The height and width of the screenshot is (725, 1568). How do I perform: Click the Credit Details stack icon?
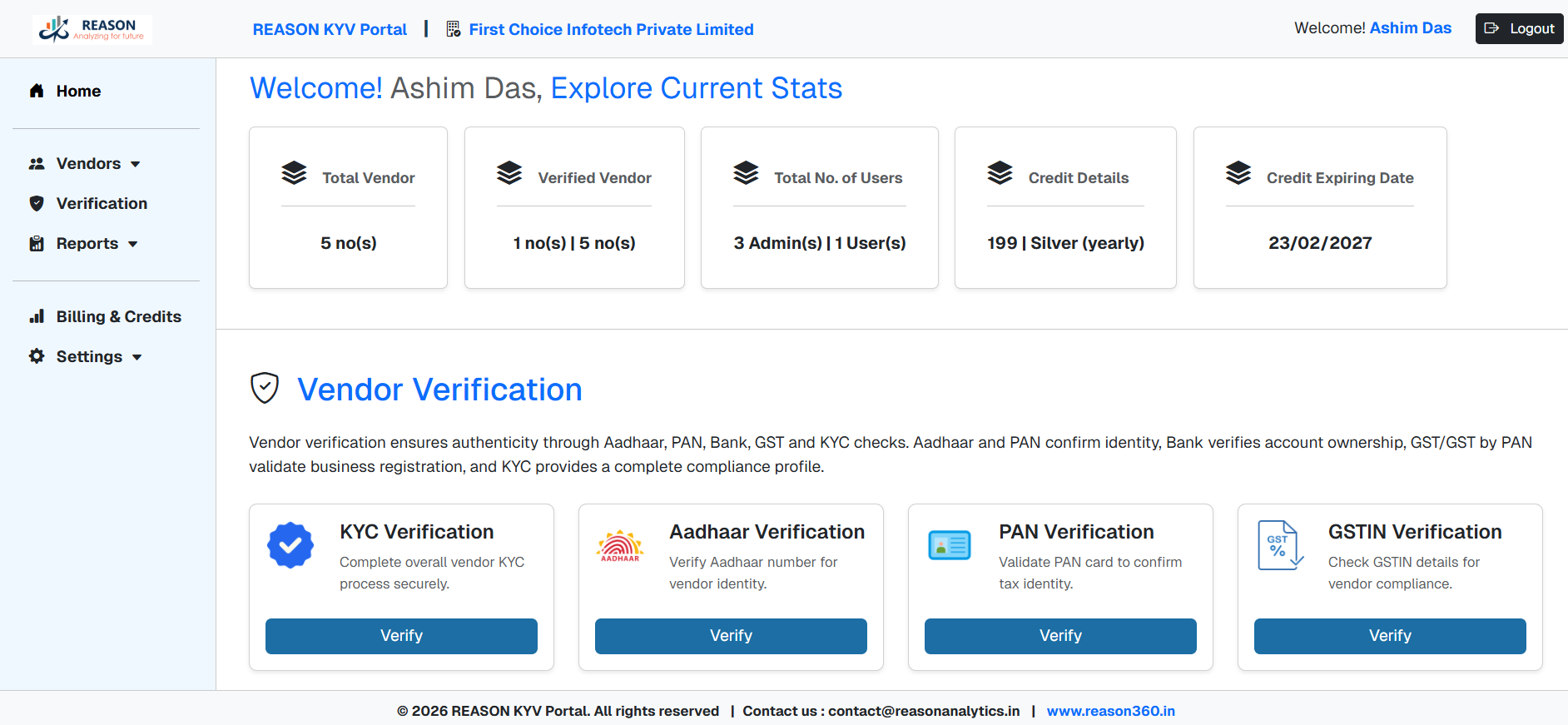(1000, 173)
